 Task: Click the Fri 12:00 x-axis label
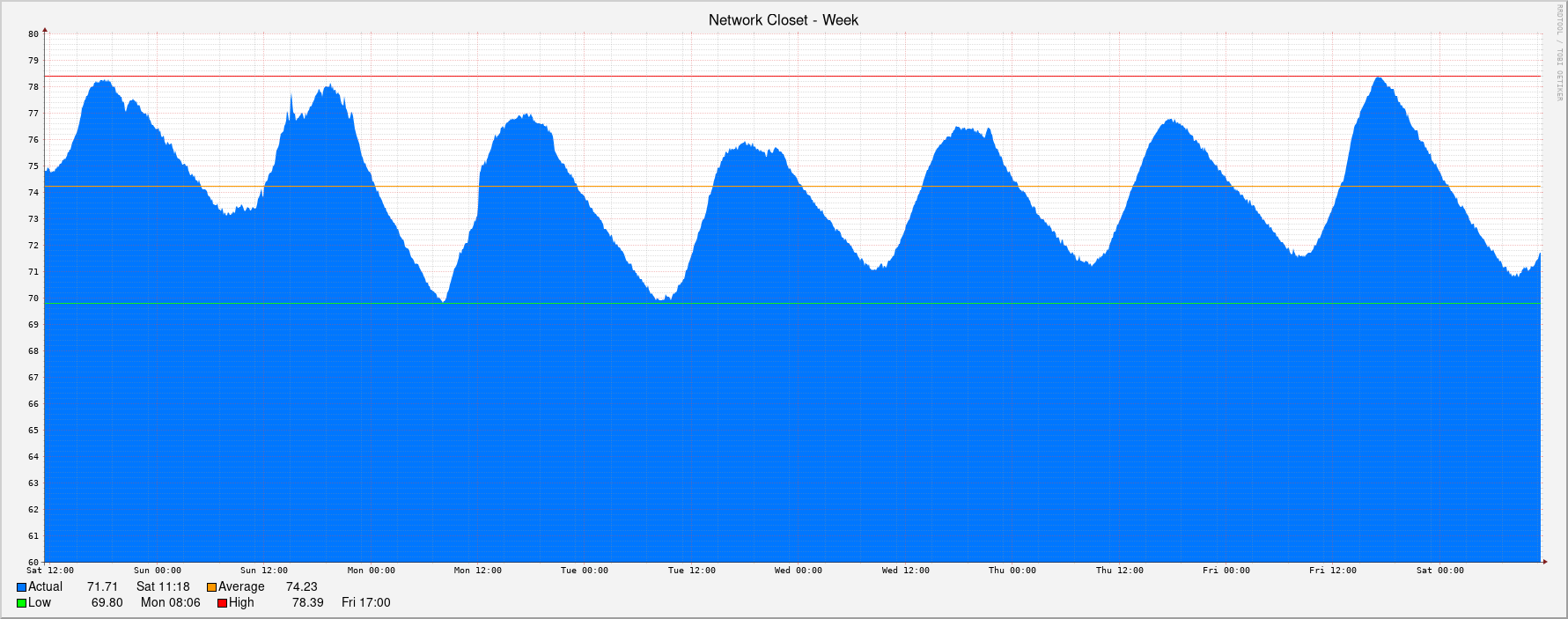click(1332, 571)
